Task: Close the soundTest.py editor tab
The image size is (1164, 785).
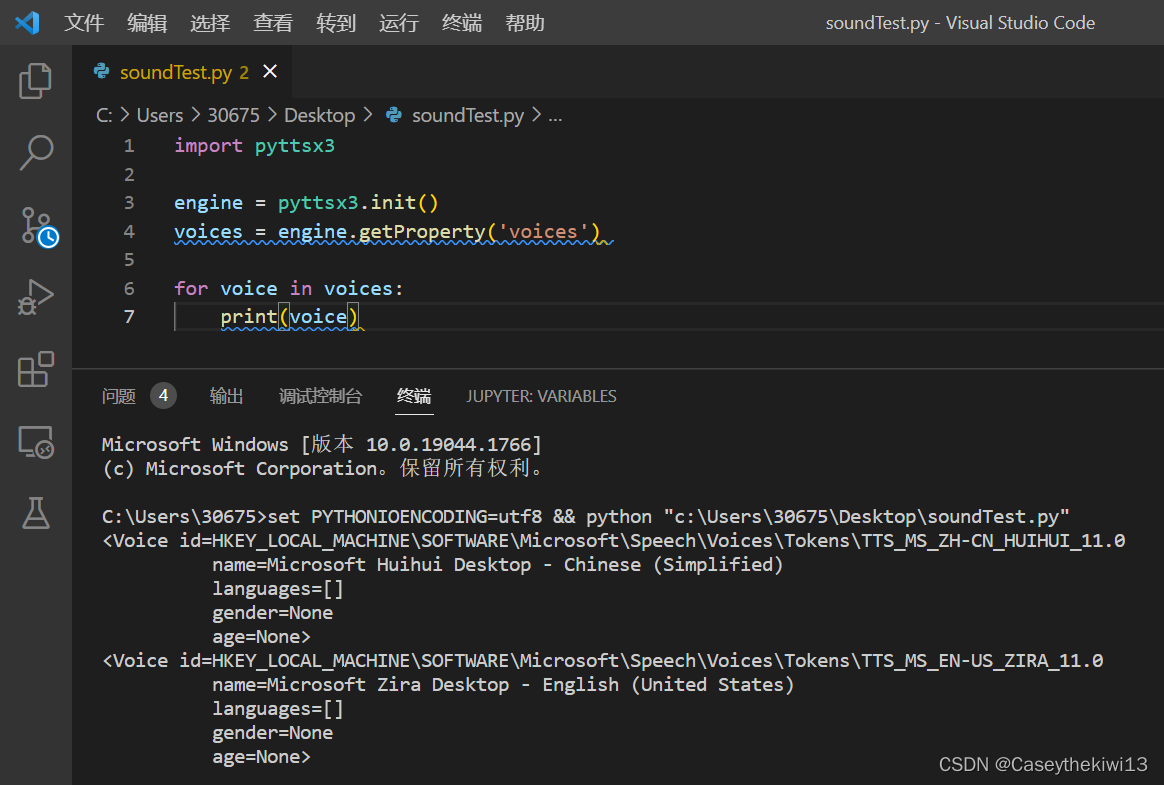Action: (x=270, y=71)
